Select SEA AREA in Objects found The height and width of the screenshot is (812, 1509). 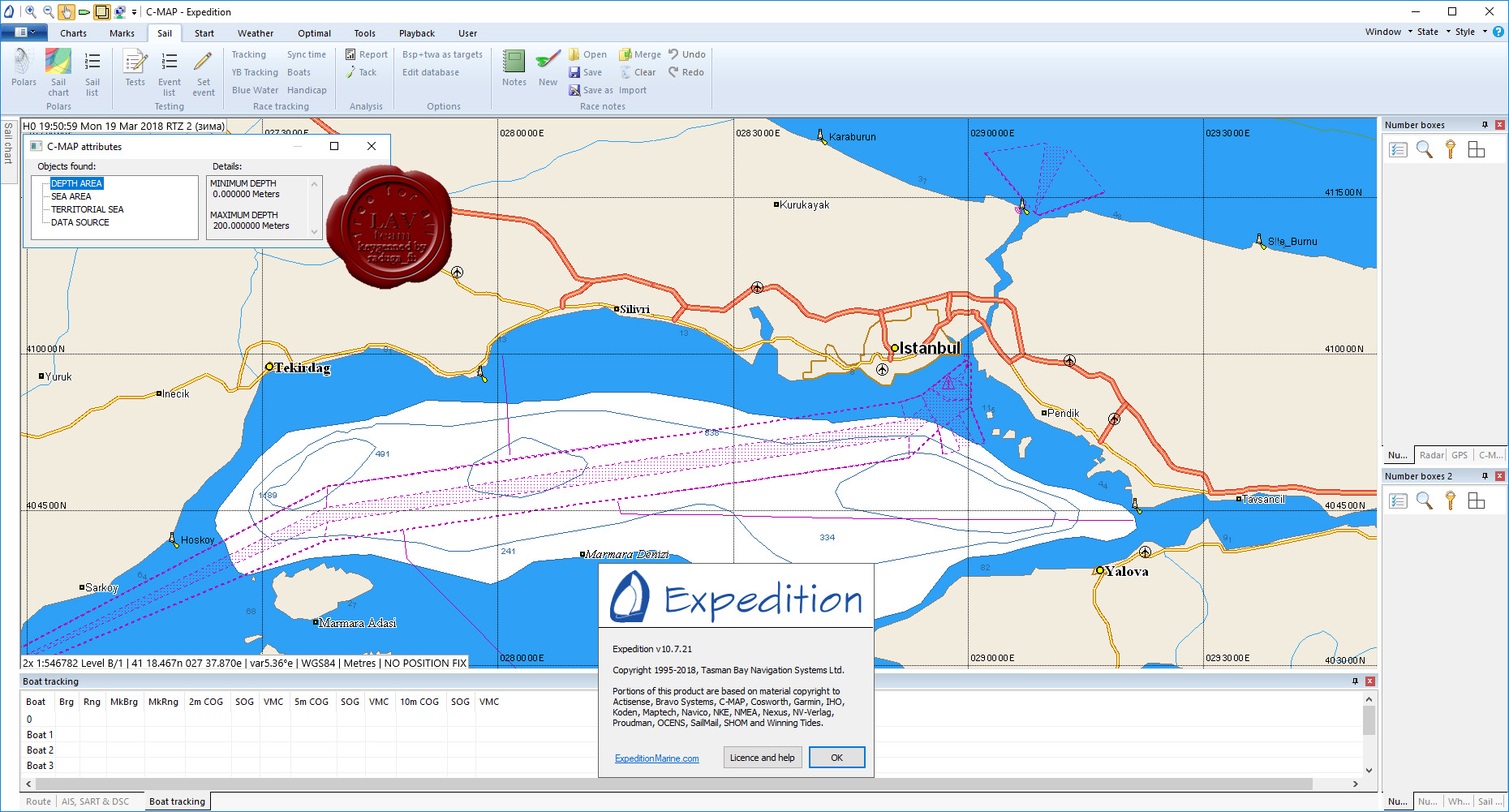pos(71,196)
